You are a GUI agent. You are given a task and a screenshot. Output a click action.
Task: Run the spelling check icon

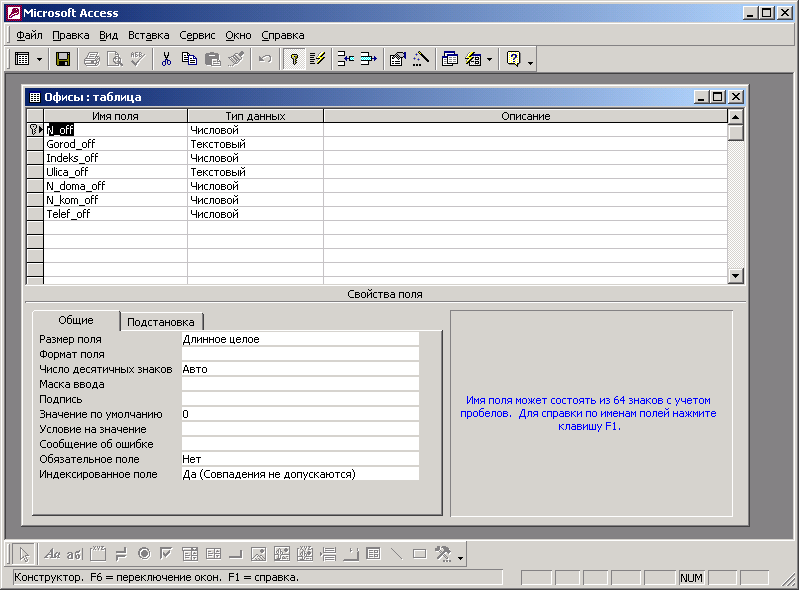pyautogui.click(x=138, y=59)
